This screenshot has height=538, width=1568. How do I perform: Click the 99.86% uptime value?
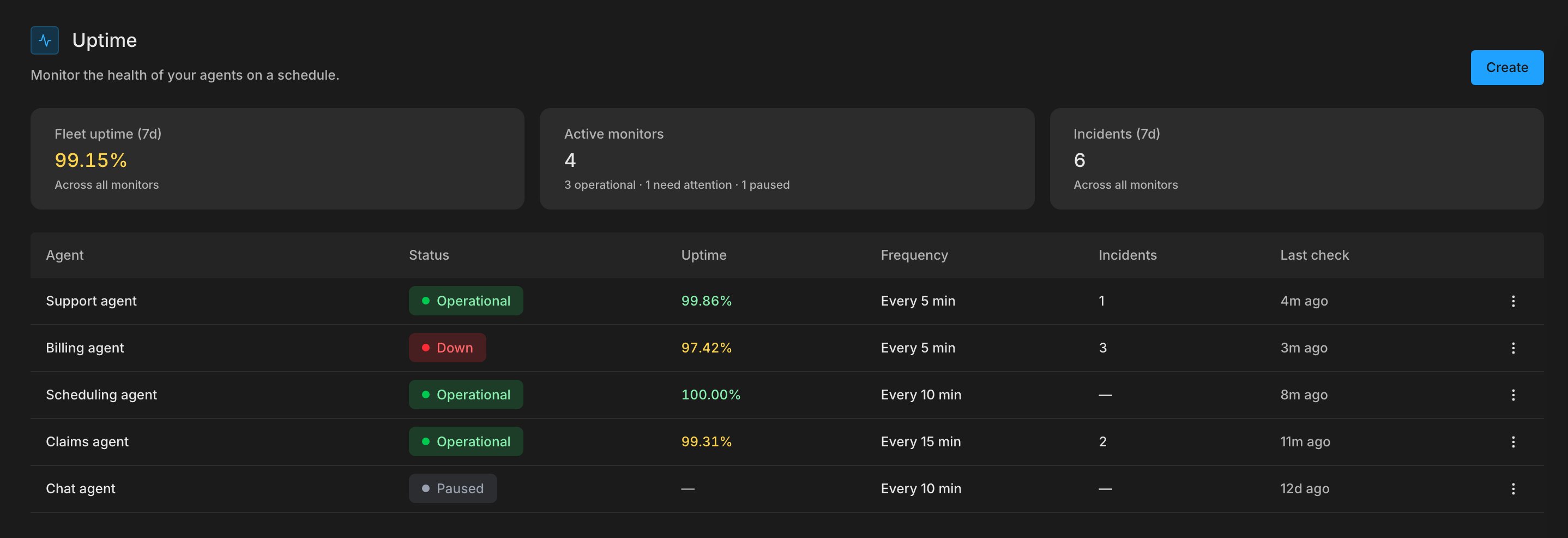click(706, 301)
